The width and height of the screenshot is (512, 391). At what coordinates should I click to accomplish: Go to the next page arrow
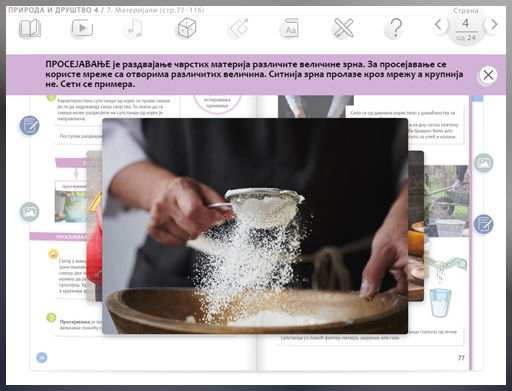pyautogui.click(x=494, y=24)
